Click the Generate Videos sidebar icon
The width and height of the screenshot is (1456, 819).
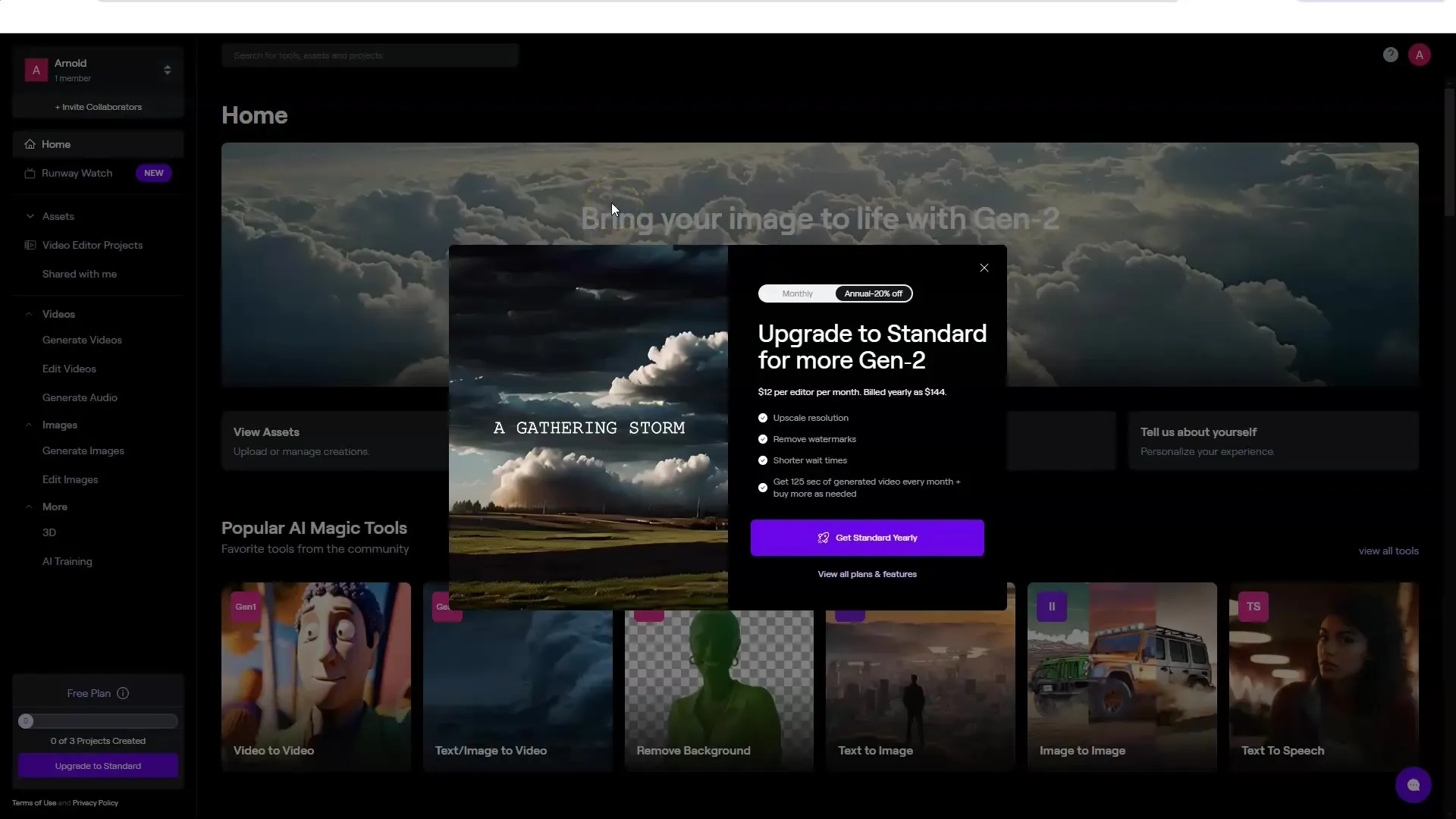82,340
